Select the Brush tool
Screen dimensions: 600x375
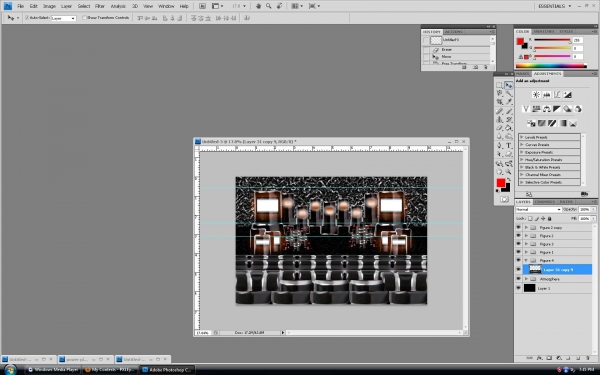[x=509, y=111]
